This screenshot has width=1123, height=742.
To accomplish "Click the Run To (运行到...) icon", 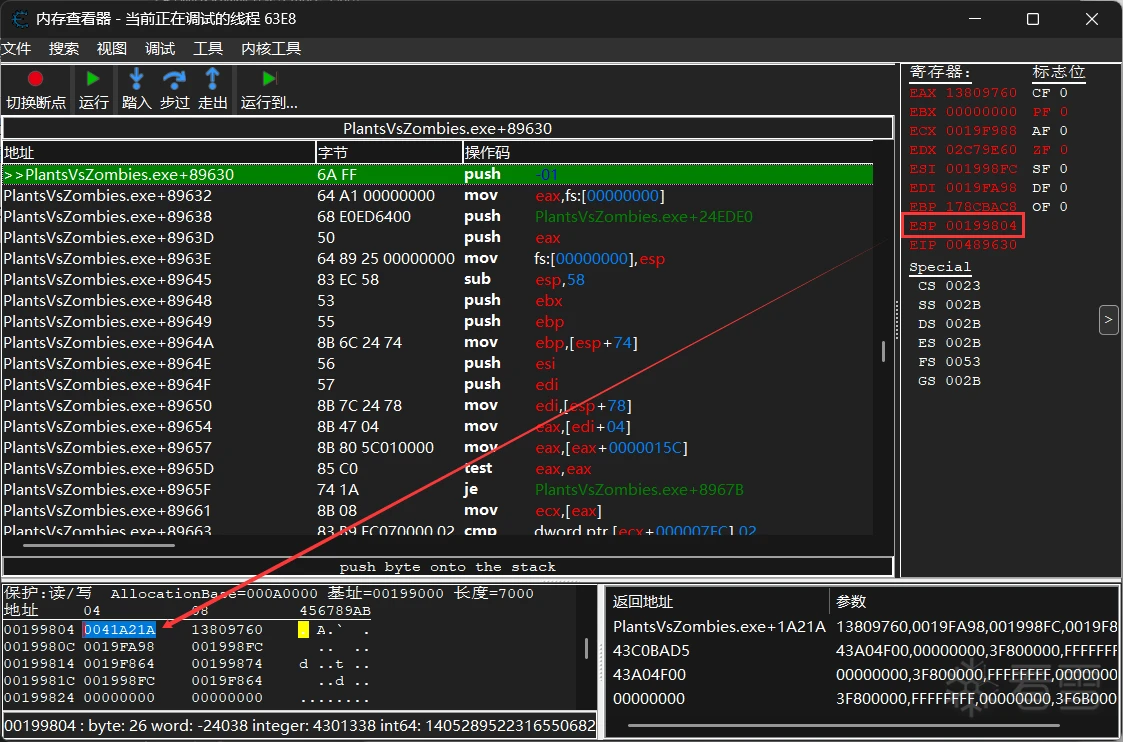I will 269,79.
